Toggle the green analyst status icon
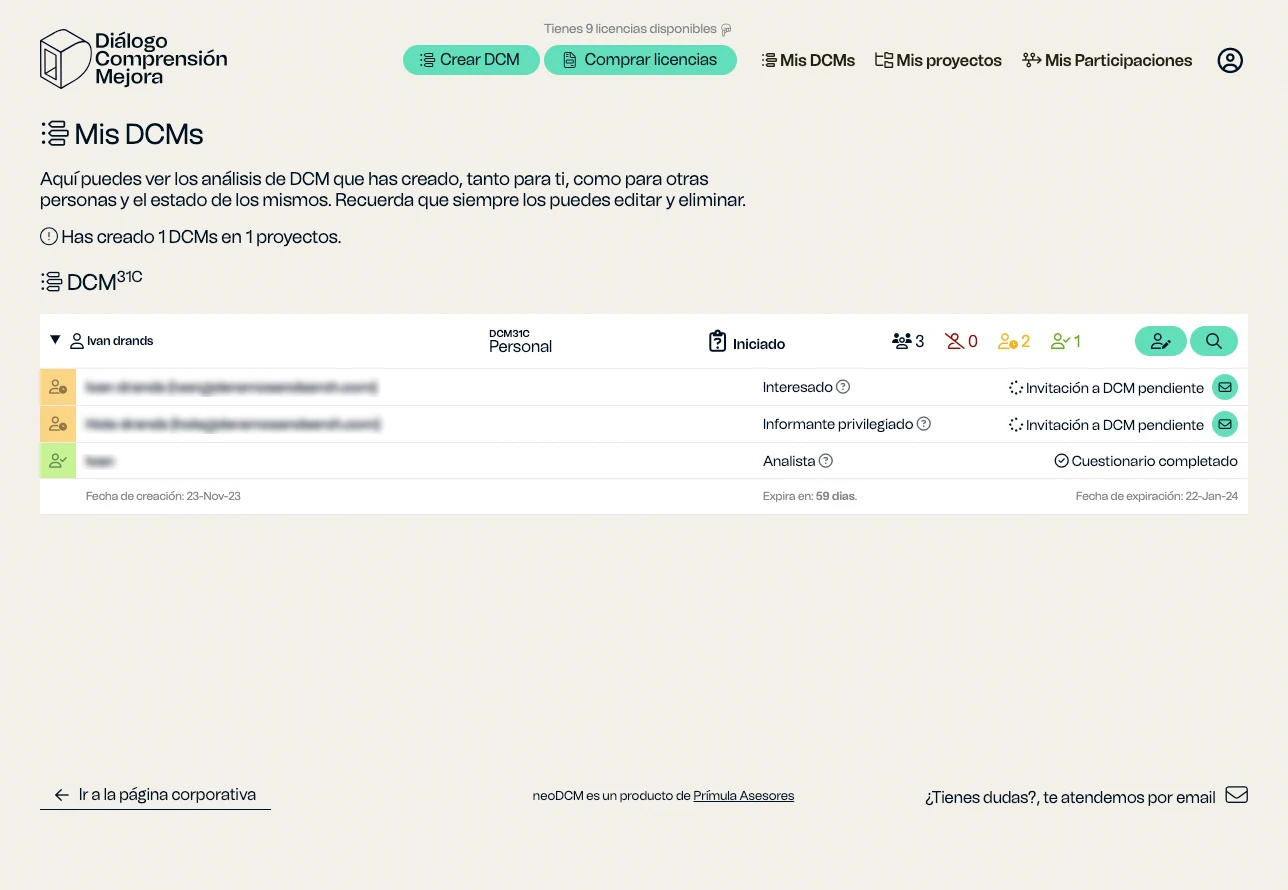 (57, 460)
